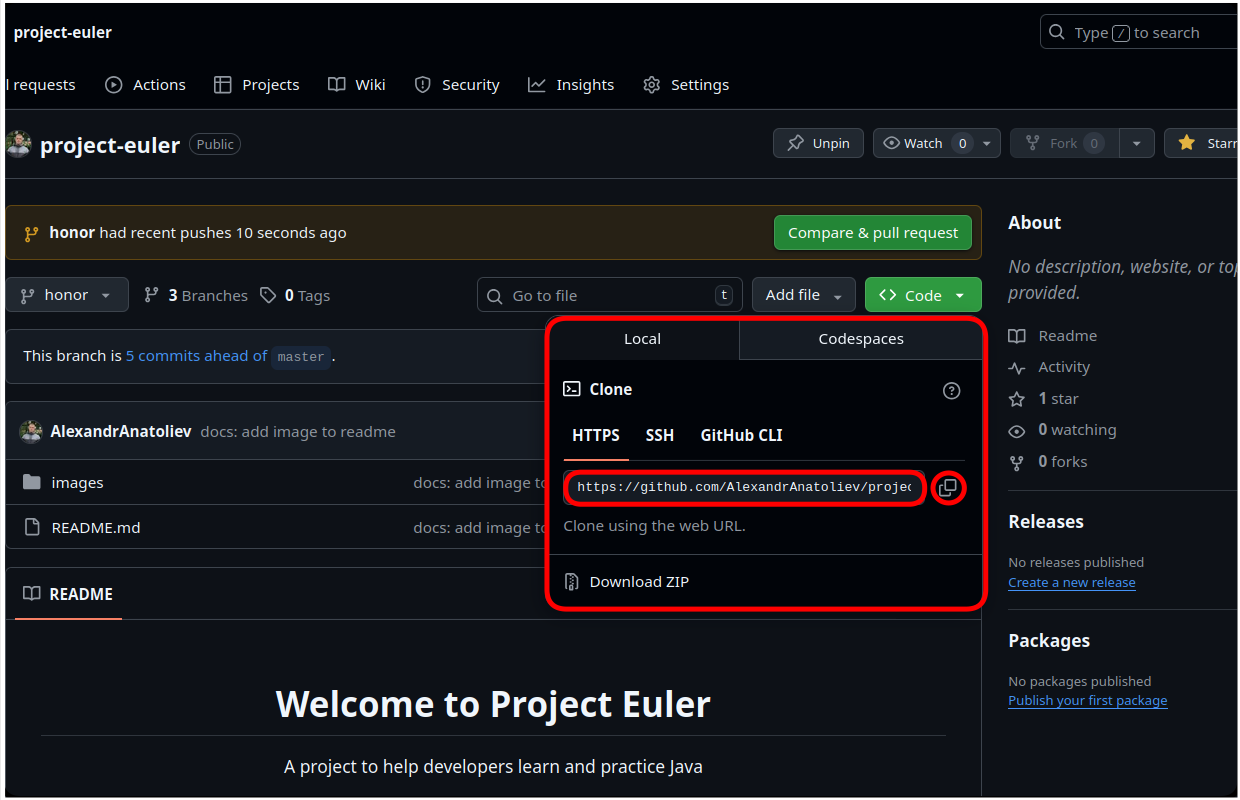Expand the Add file dropdown

coord(803,295)
